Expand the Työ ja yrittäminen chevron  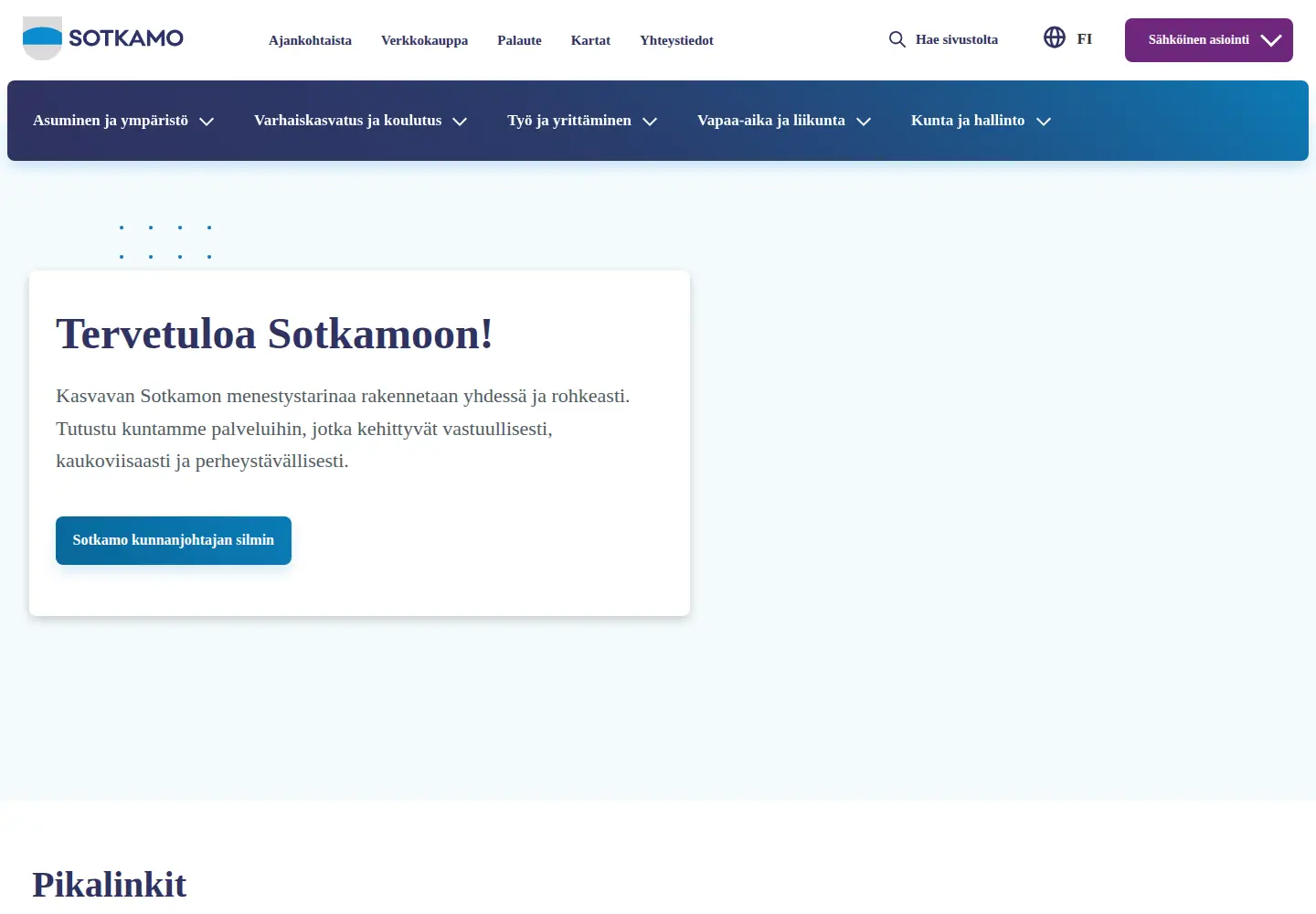pos(650,122)
